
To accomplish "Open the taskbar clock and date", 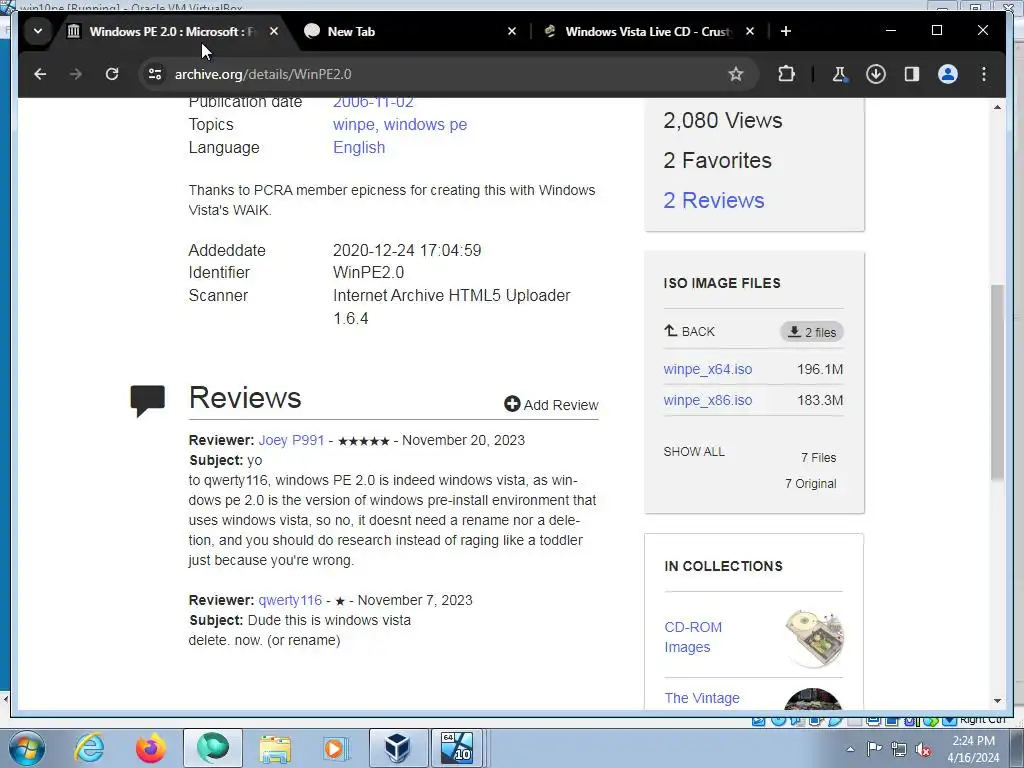I will (973, 749).
